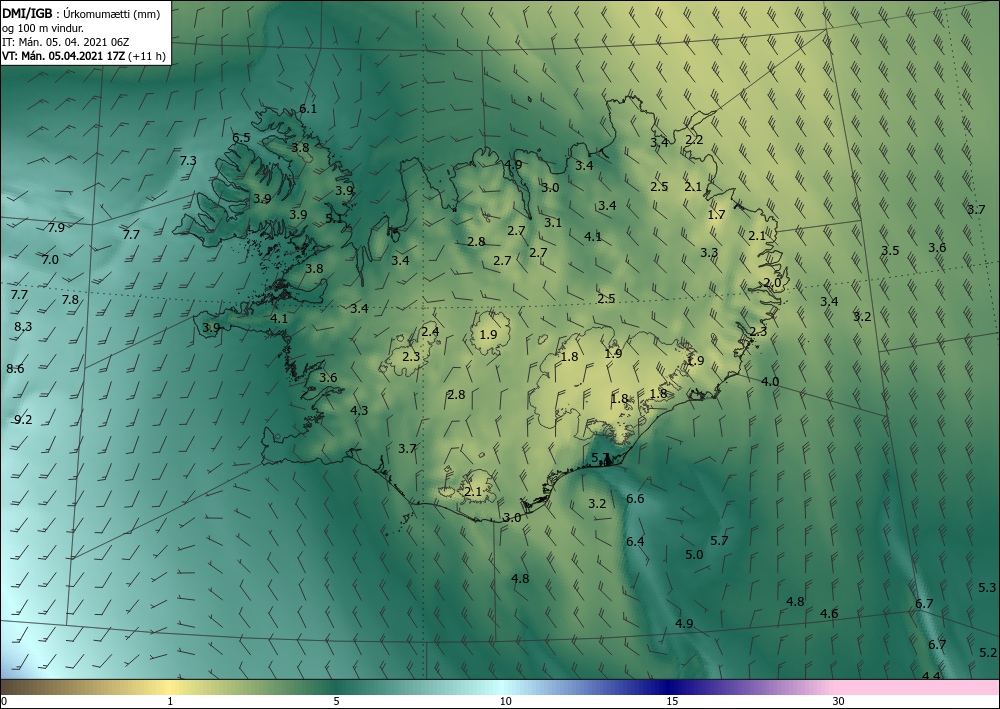This screenshot has width=1000, height=709.
Task: Click the dark navy segment of the colour scale
Action: click(666, 687)
